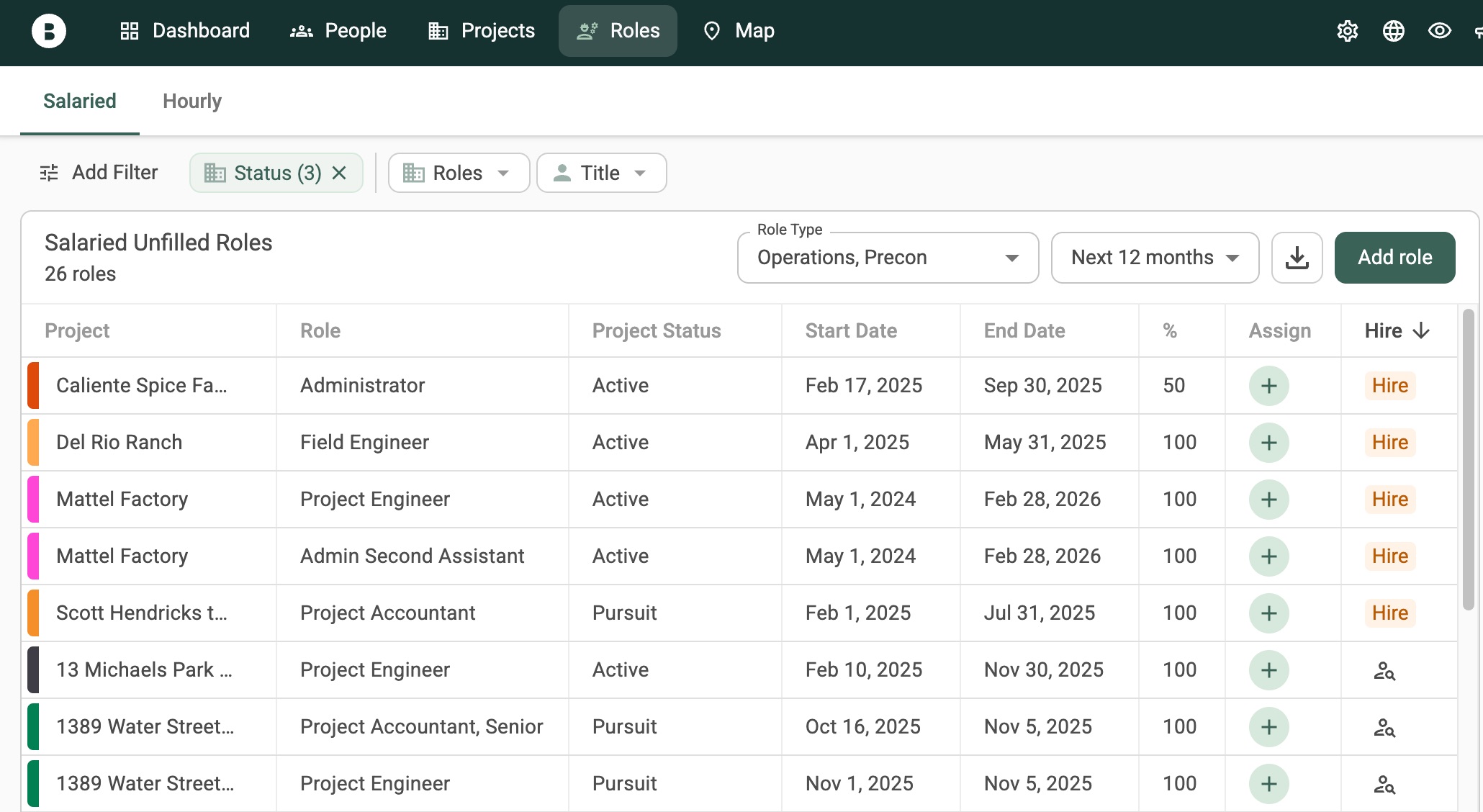This screenshot has width=1483, height=812.
Task: Assign to Project Accountant, Senior role
Action: tap(1268, 727)
